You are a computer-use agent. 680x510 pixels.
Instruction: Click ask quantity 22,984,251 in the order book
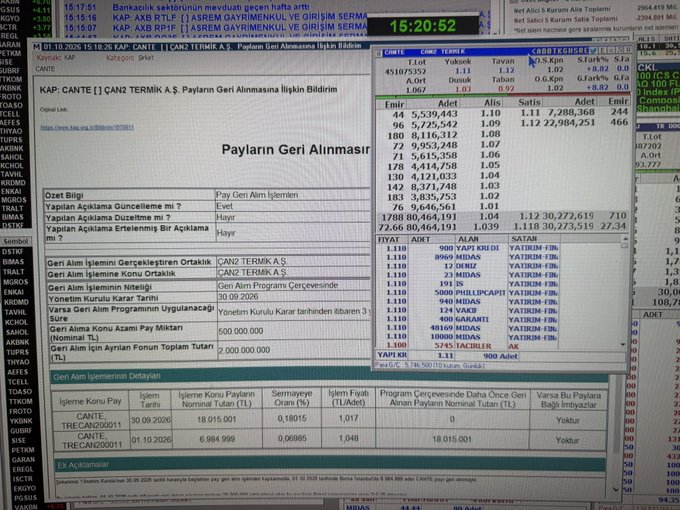569,123
